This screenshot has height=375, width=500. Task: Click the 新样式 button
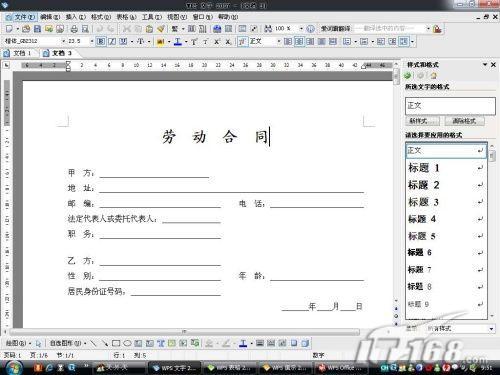coord(422,121)
